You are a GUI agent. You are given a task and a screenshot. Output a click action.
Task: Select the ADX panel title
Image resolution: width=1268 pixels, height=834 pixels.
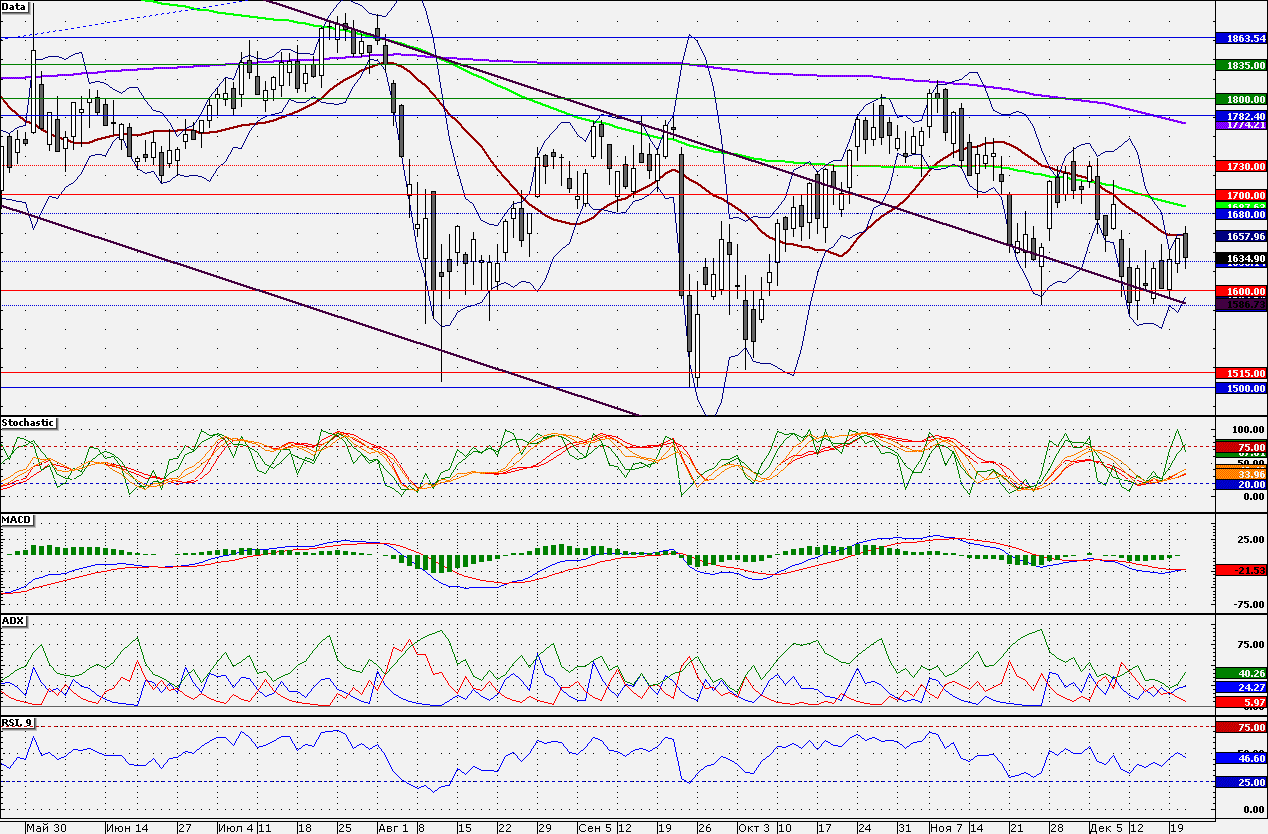click(13, 620)
